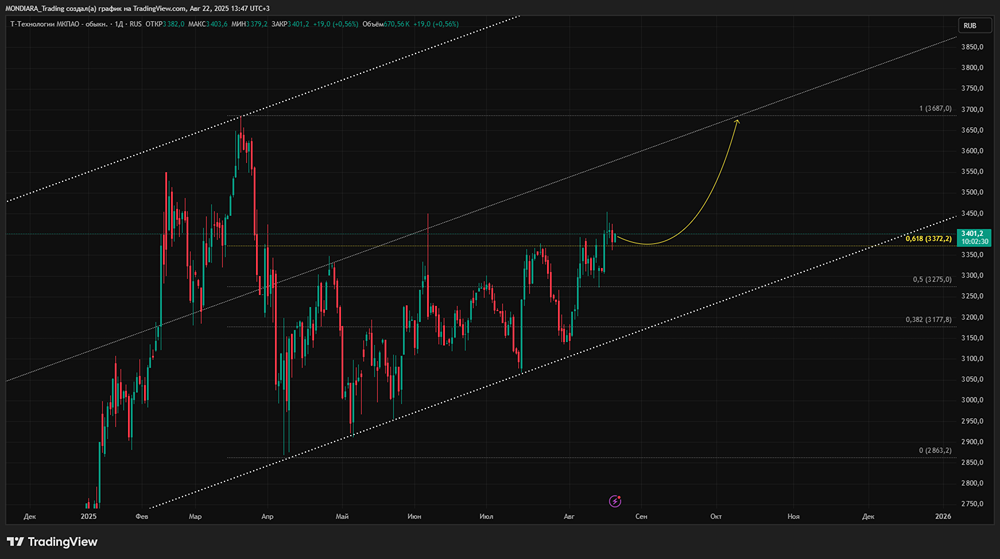Click the purple lightning event icon
This screenshot has width=1000, height=559.
coord(615,501)
